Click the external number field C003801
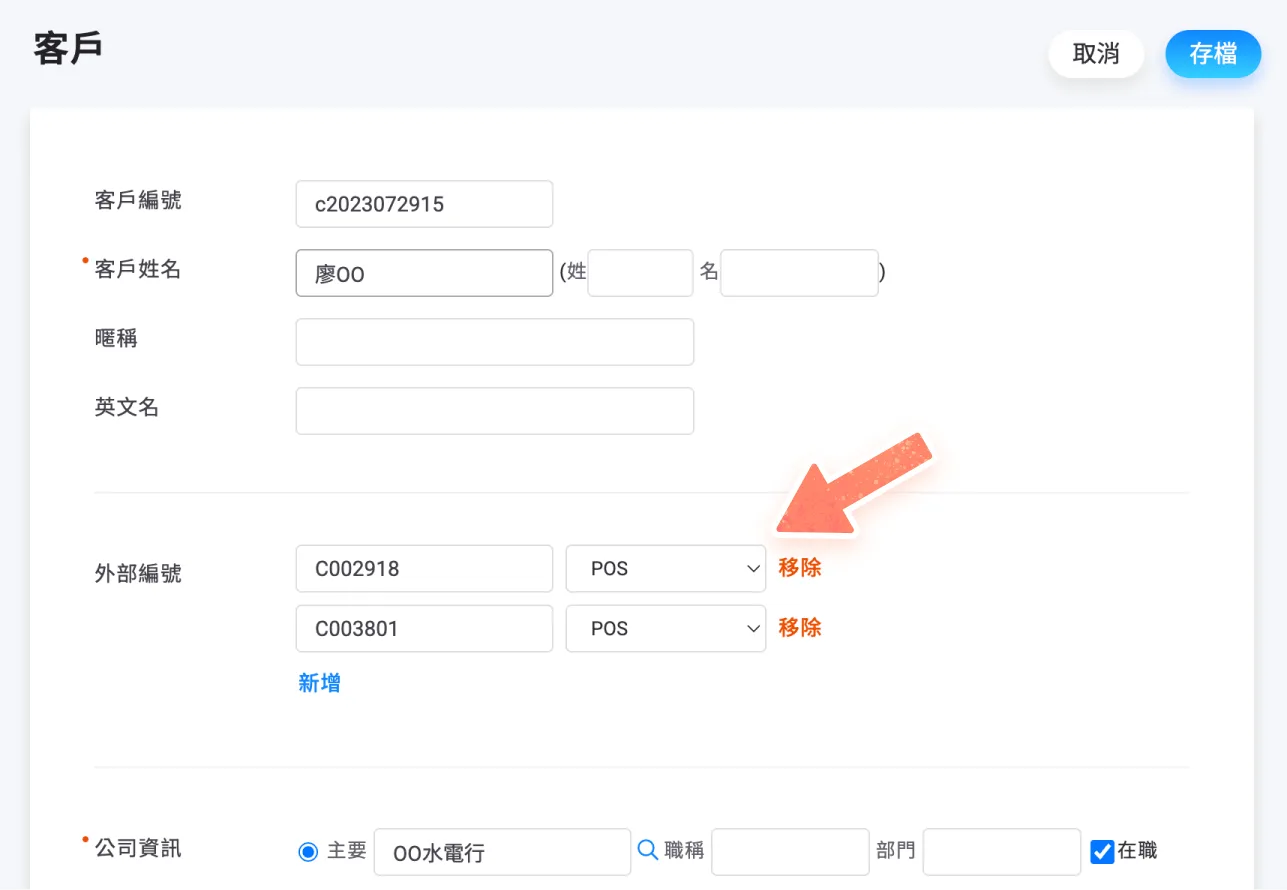 (425, 629)
